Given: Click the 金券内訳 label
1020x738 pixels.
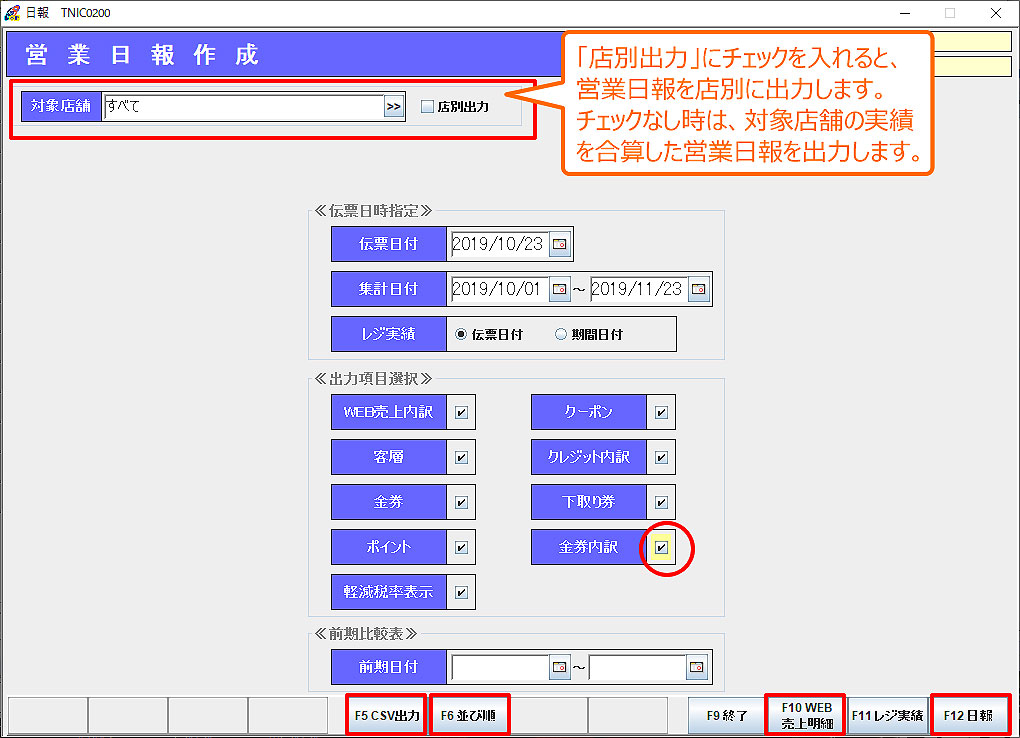Looking at the screenshot, I should [589, 547].
